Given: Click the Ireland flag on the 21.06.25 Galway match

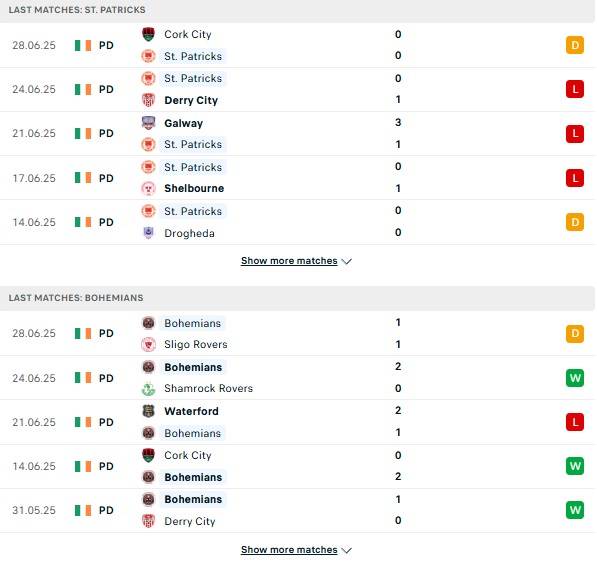Looking at the screenshot, I should point(83,133).
